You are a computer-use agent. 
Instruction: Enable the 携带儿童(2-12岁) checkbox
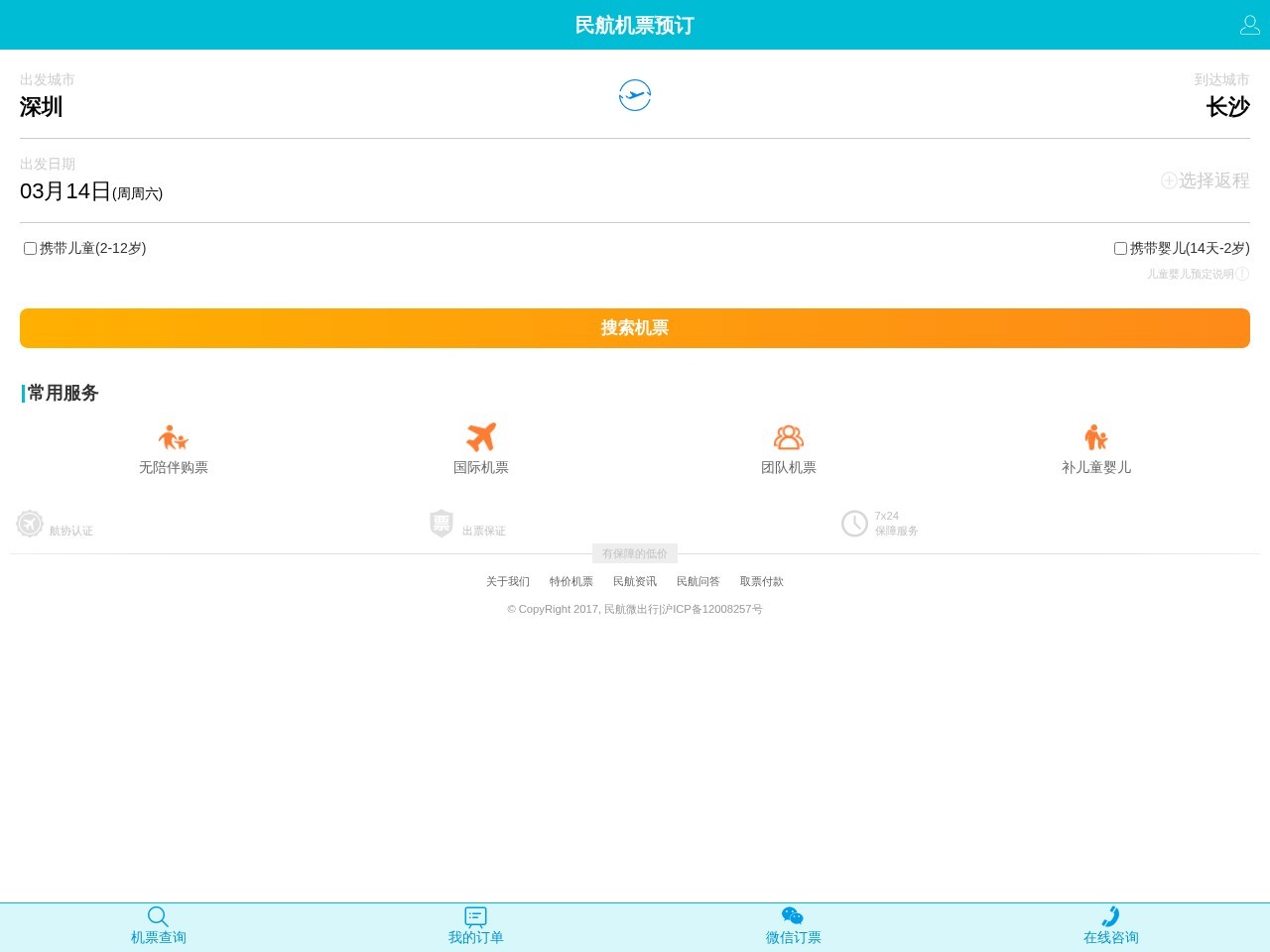point(30,249)
